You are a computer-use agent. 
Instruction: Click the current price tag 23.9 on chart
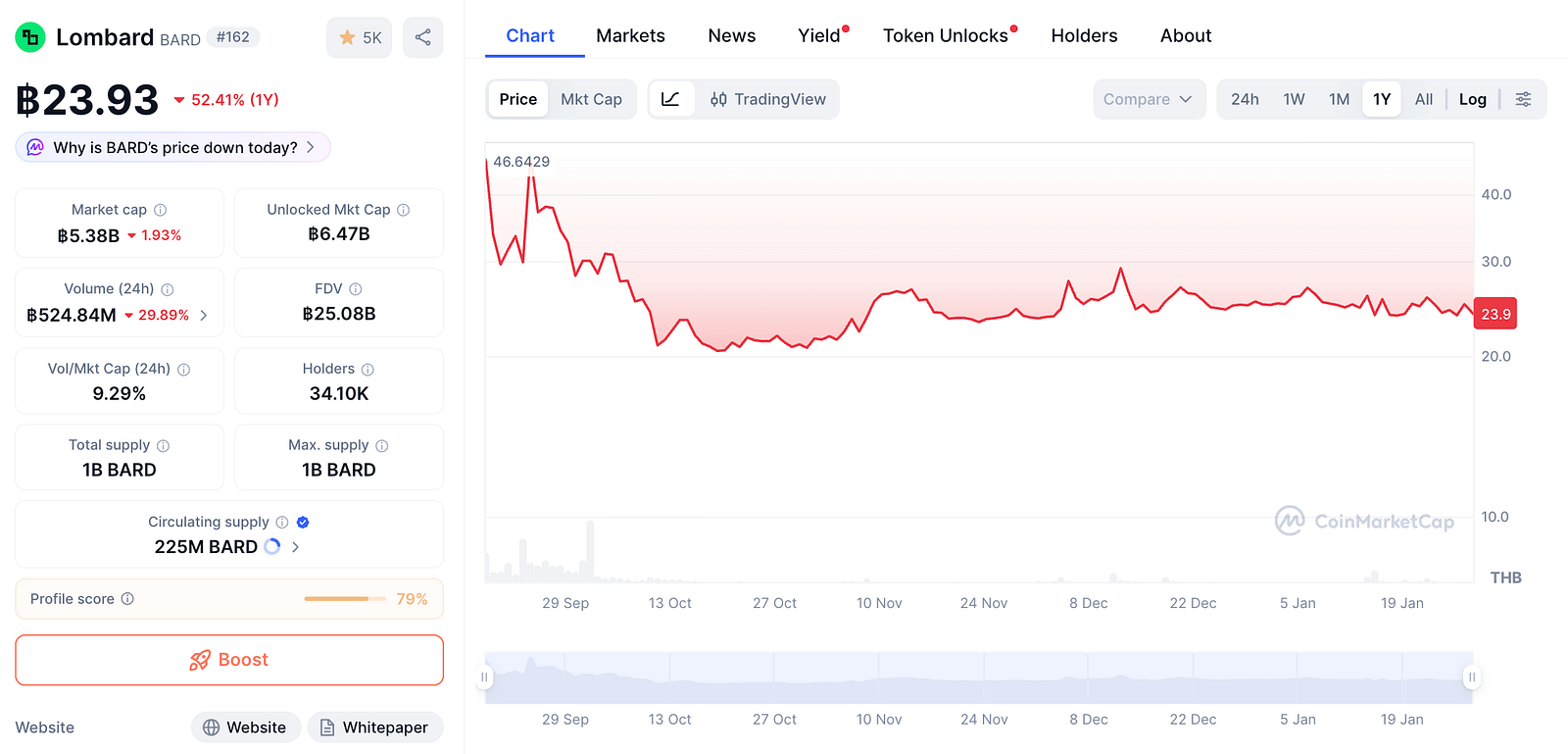tap(1495, 314)
